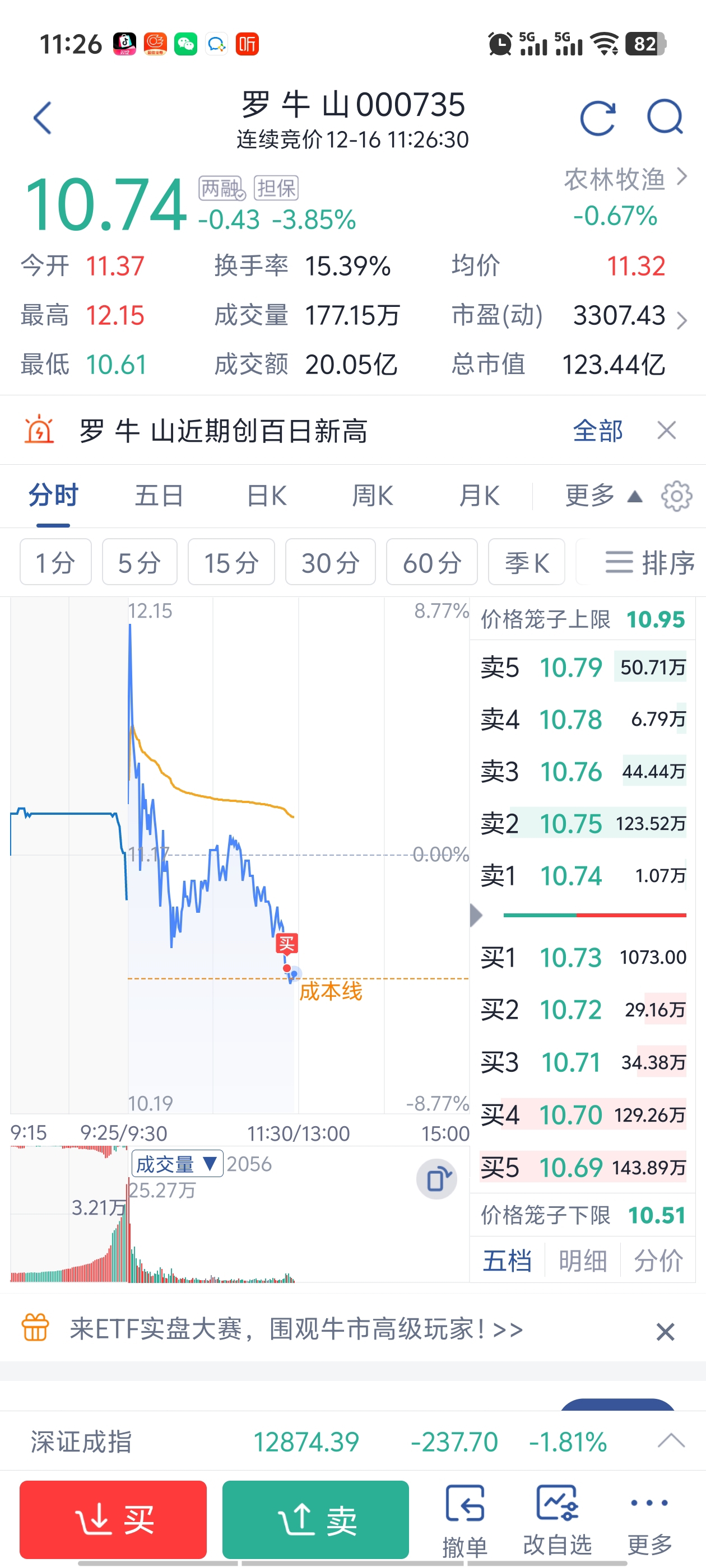Open chart settings gear icon

pos(677,496)
